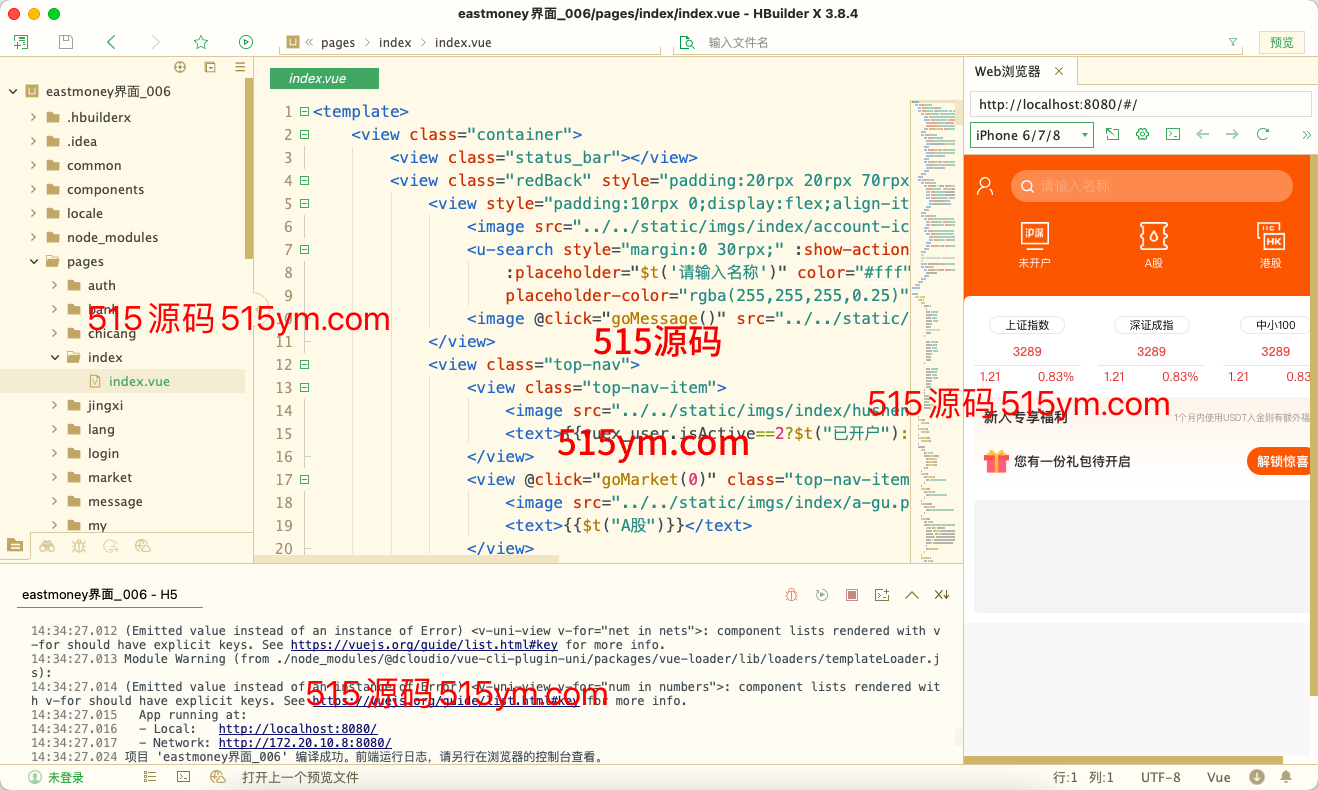Collapse the eastmoney界面_006 project root
1318x790 pixels.
coord(13,91)
